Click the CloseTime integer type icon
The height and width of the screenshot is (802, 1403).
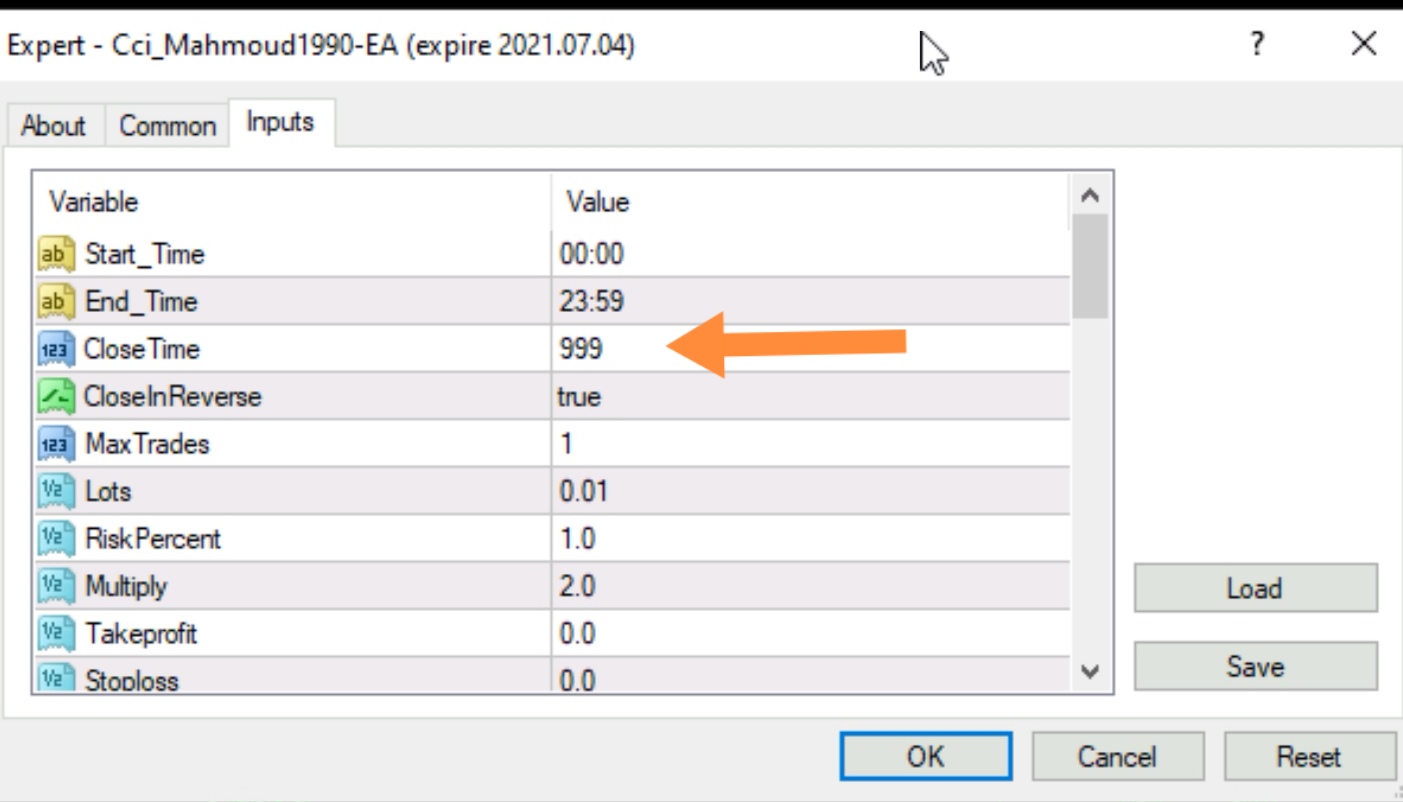56,349
